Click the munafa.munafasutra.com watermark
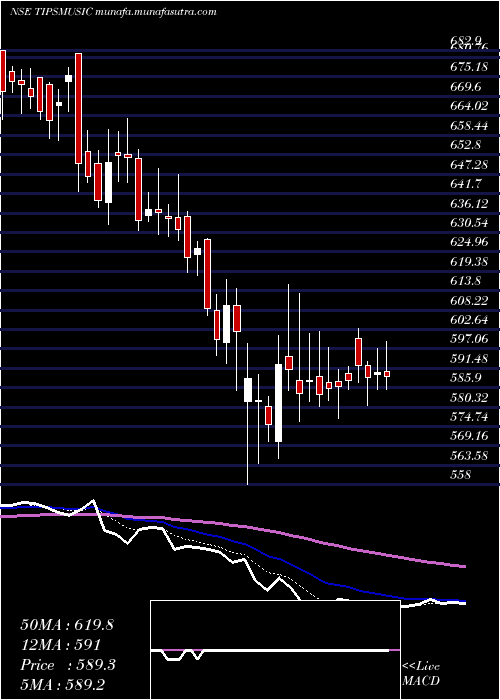 (x=156, y=12)
